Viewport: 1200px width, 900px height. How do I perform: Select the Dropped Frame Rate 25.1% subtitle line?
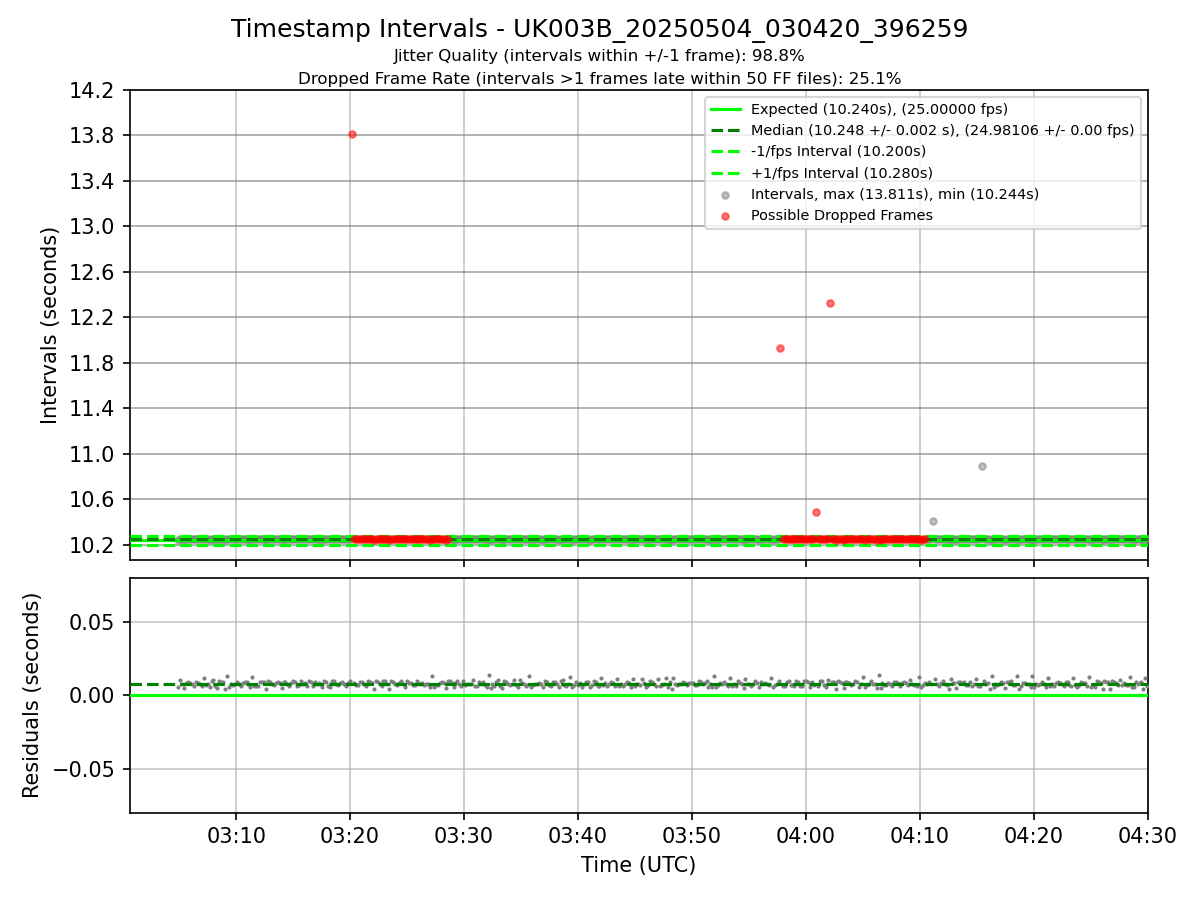tap(599, 78)
